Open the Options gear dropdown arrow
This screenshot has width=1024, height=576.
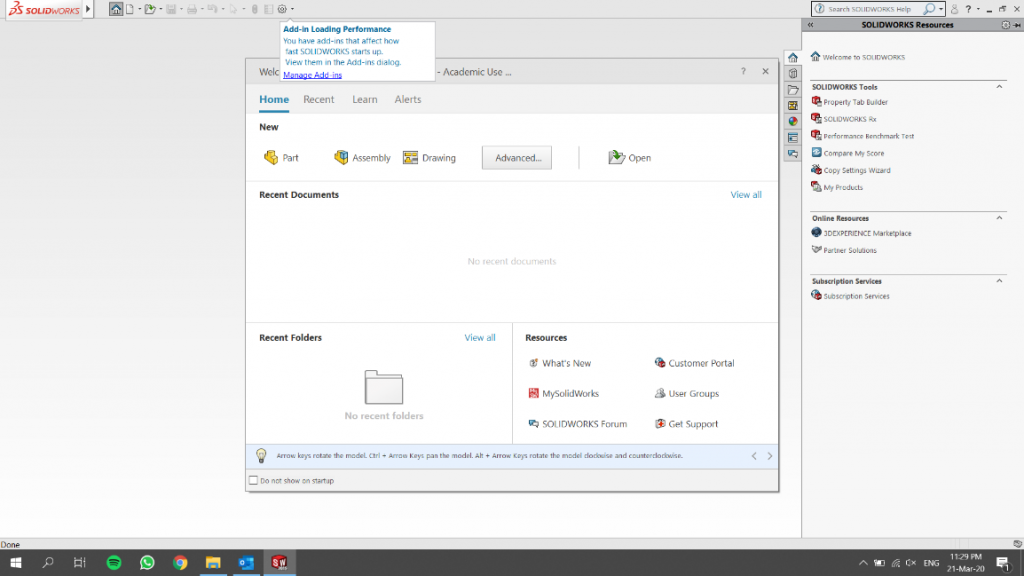[292, 9]
